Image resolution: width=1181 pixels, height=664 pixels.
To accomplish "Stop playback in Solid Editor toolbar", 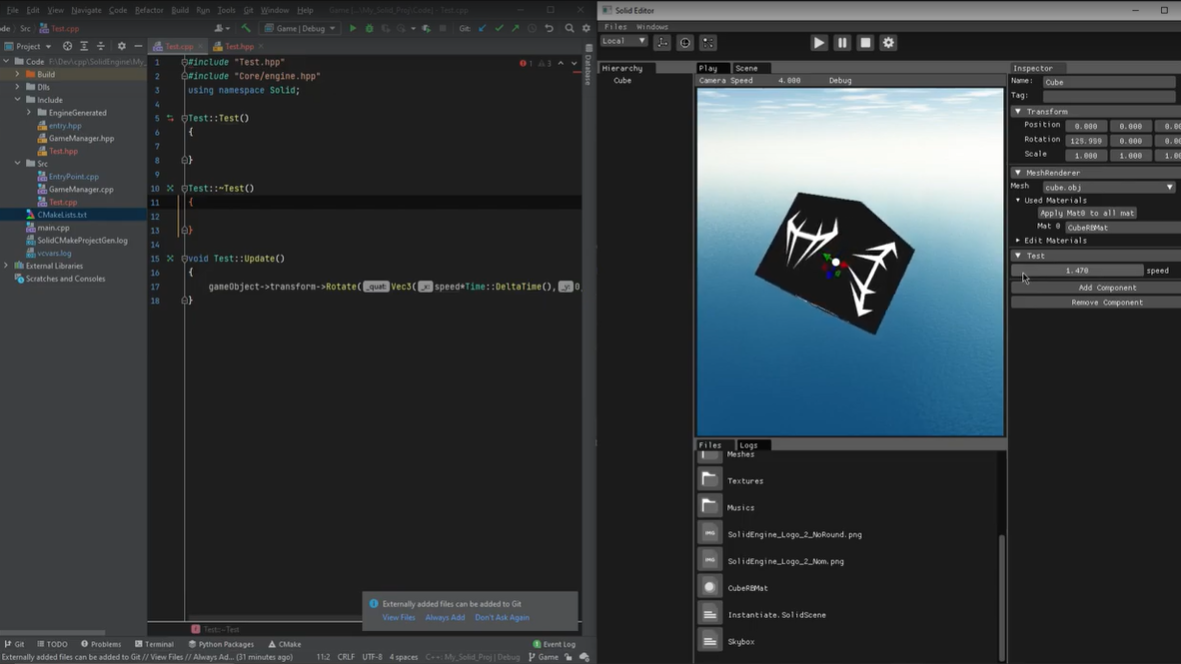I will coord(865,43).
